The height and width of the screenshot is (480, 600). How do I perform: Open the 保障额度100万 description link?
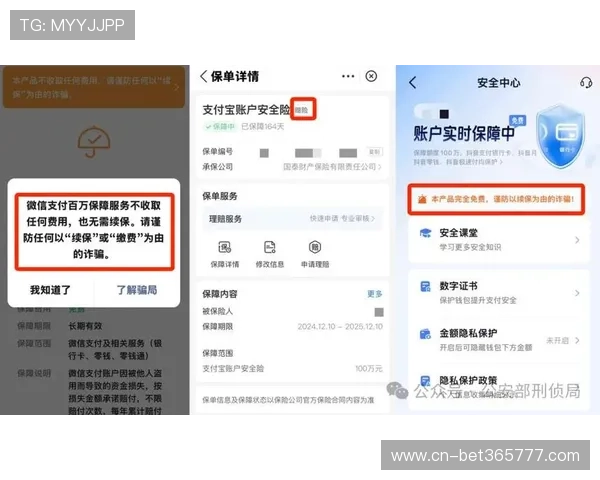pyautogui.click(x=475, y=157)
